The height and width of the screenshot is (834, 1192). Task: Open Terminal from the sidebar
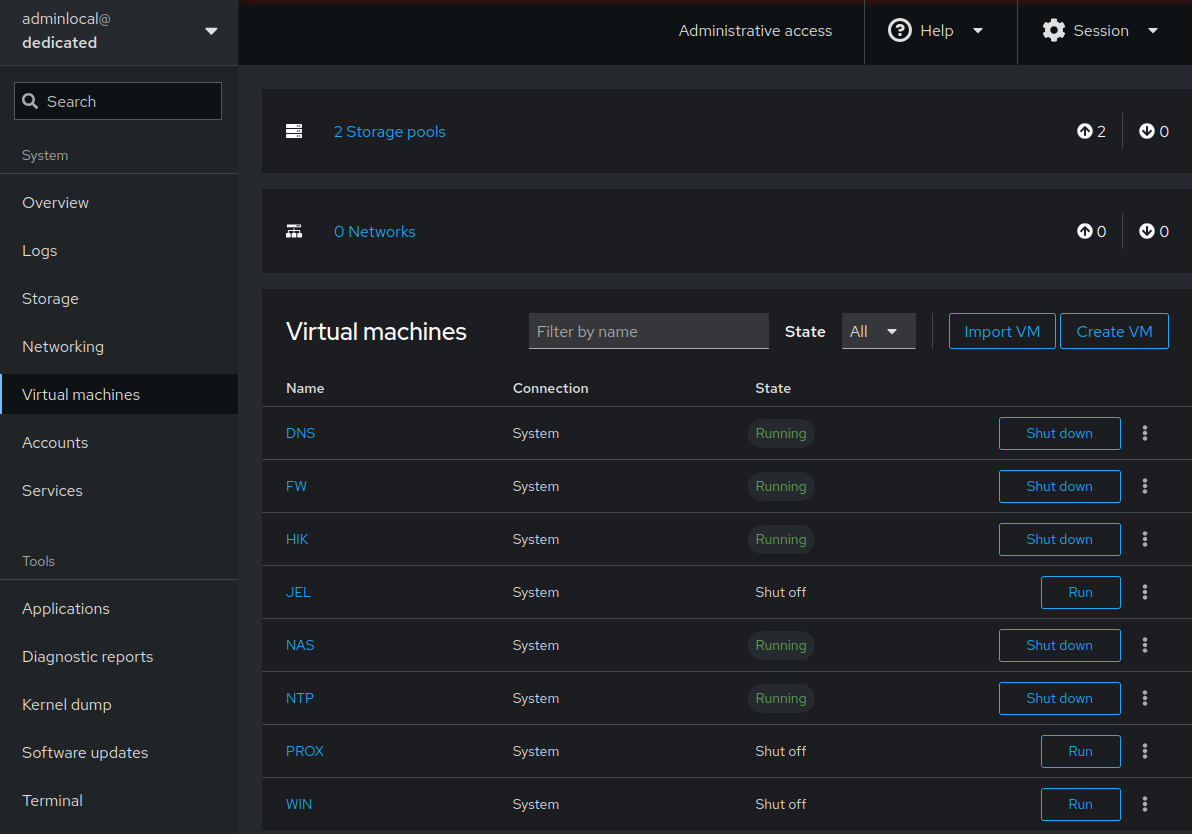click(x=52, y=800)
